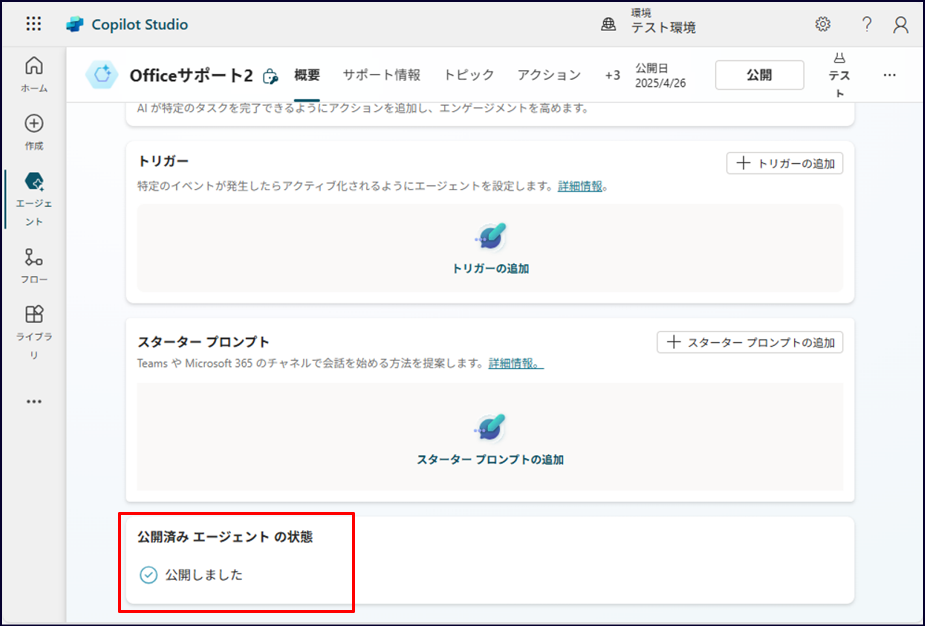Click the 公開日 2025/4/26 text
Viewport: 925px width, 626px height.
660,76
